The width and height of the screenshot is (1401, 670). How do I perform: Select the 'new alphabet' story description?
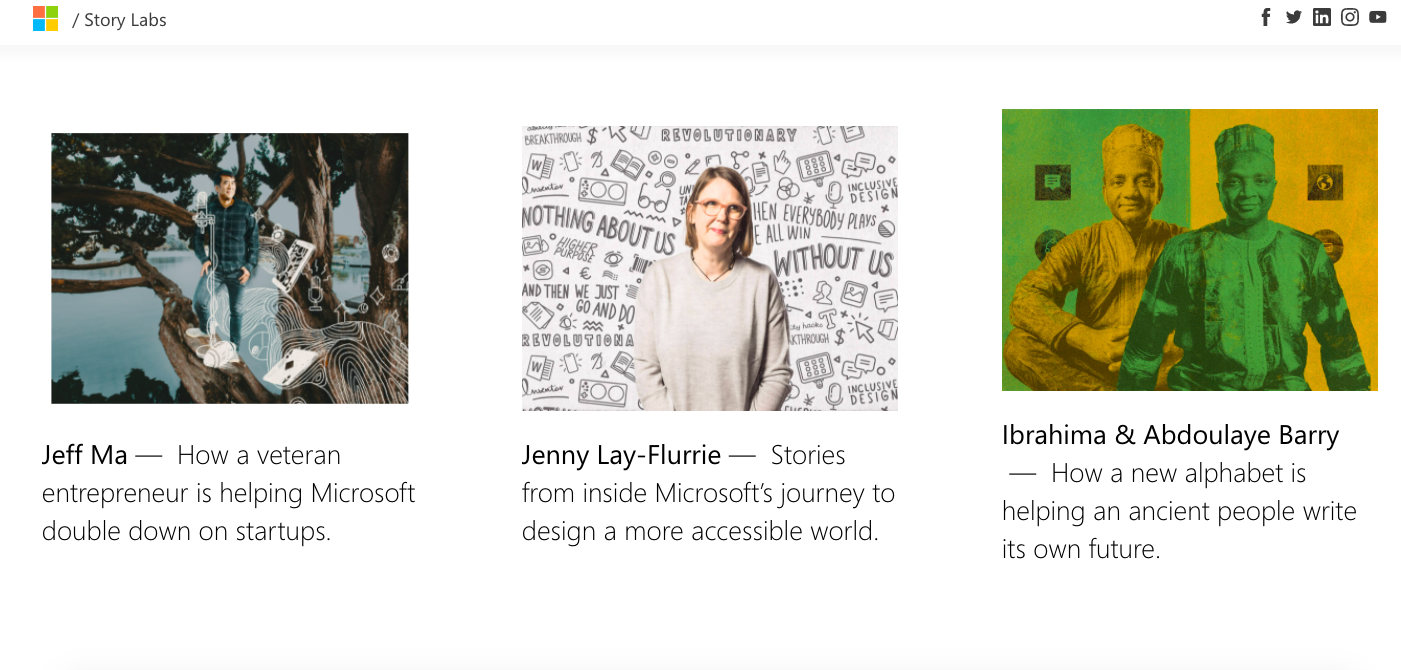(x=1180, y=511)
